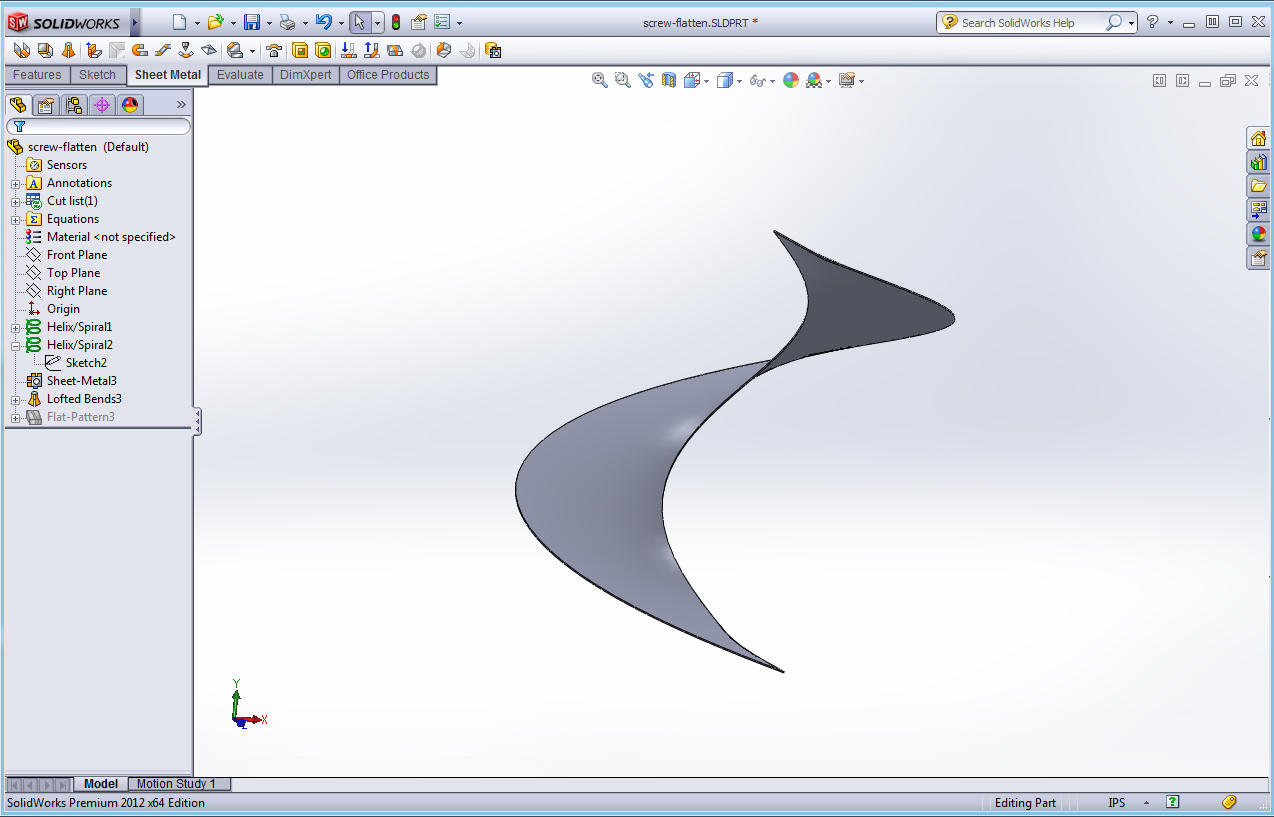This screenshot has width=1274, height=817.
Task: Open SolidWorks Resources home icon
Action: [1258, 138]
